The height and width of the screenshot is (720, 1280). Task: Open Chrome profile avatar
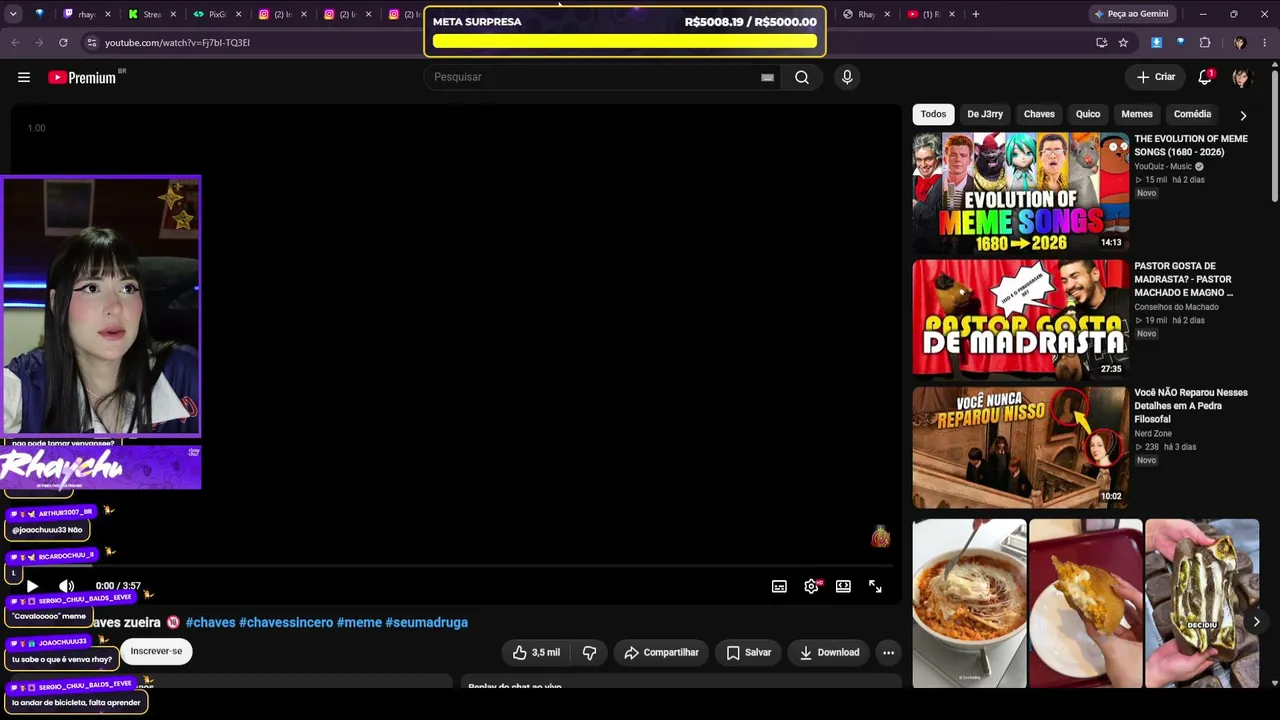[x=1240, y=43]
